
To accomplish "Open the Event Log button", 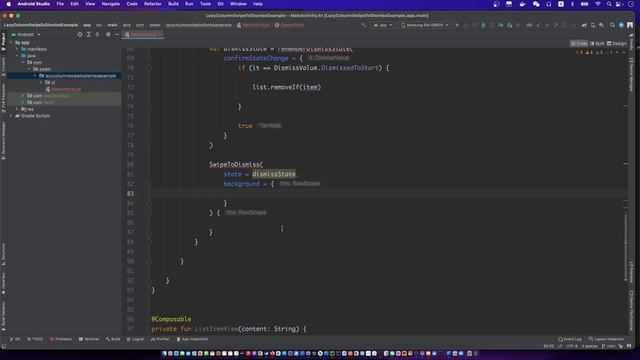I will 570,339.
